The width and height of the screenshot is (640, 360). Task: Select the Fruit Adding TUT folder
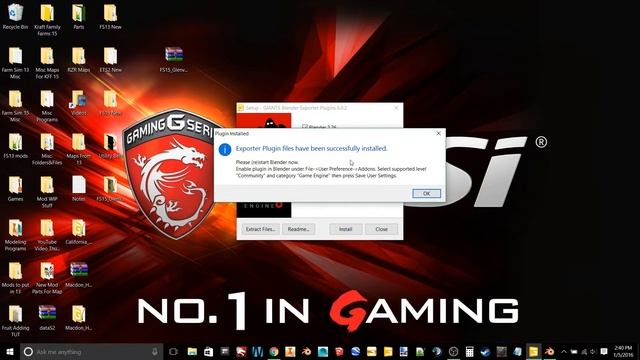15,321
